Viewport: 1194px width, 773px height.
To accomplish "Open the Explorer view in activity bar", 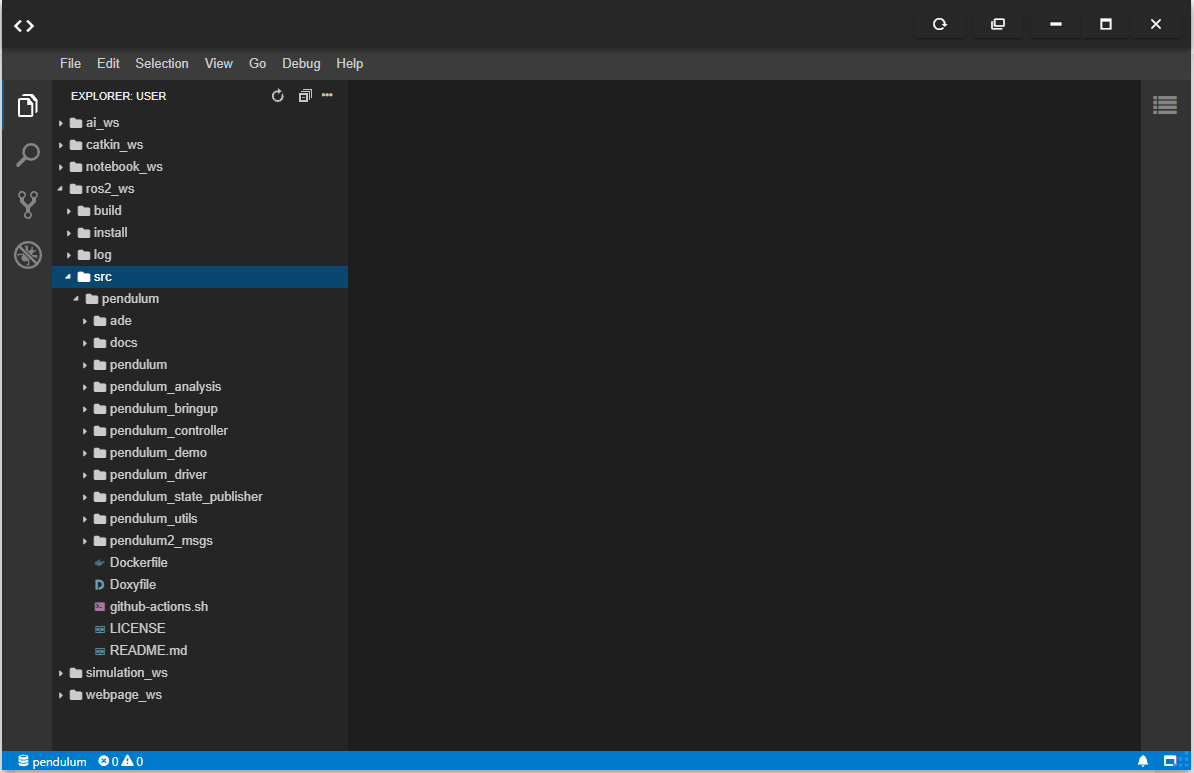I will [x=27, y=105].
